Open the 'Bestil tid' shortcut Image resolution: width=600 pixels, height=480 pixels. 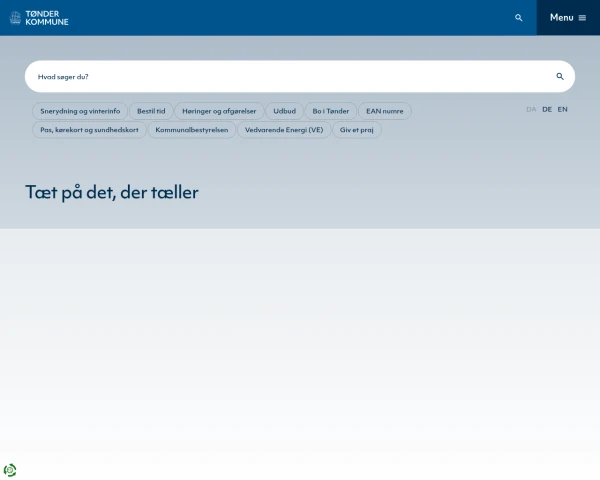(151, 111)
